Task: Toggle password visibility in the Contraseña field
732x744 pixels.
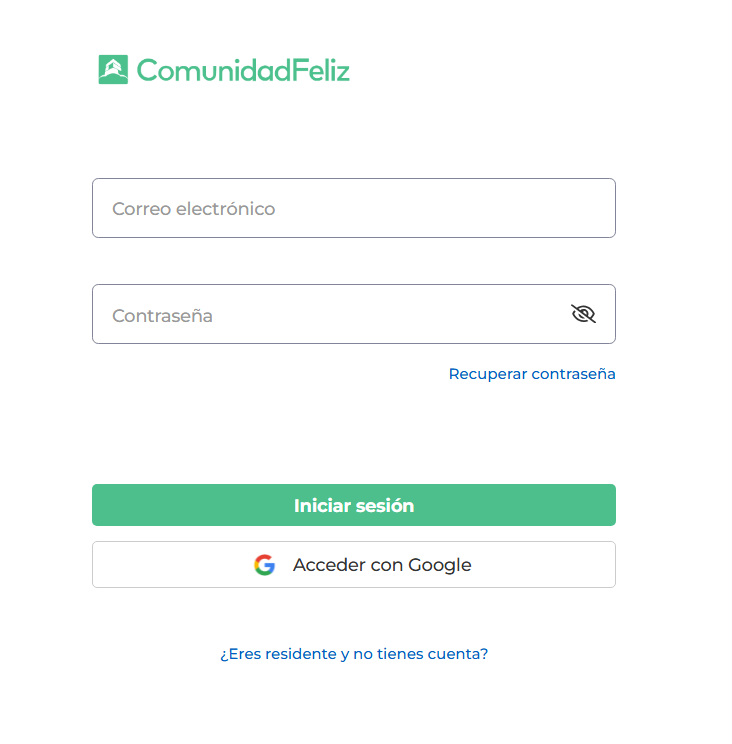Action: [x=583, y=314]
